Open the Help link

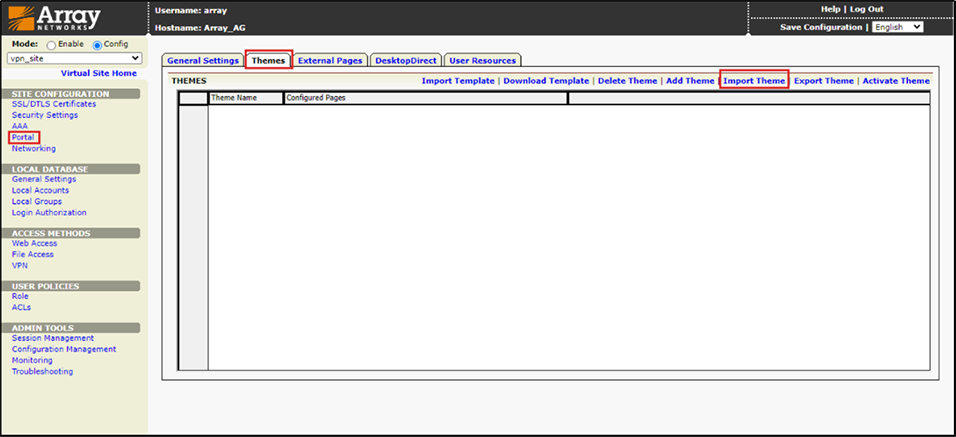pos(830,9)
